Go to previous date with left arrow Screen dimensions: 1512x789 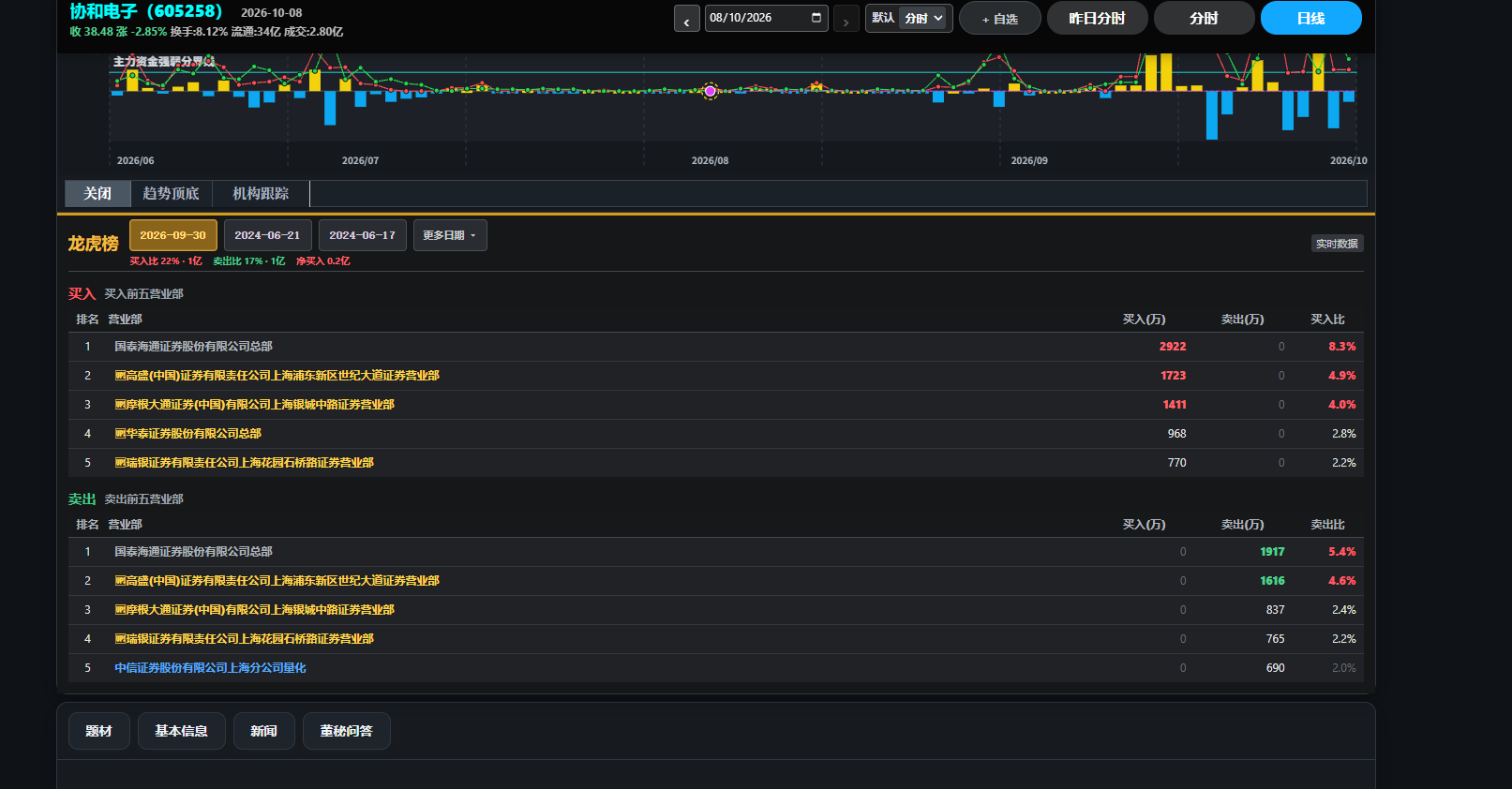[686, 19]
